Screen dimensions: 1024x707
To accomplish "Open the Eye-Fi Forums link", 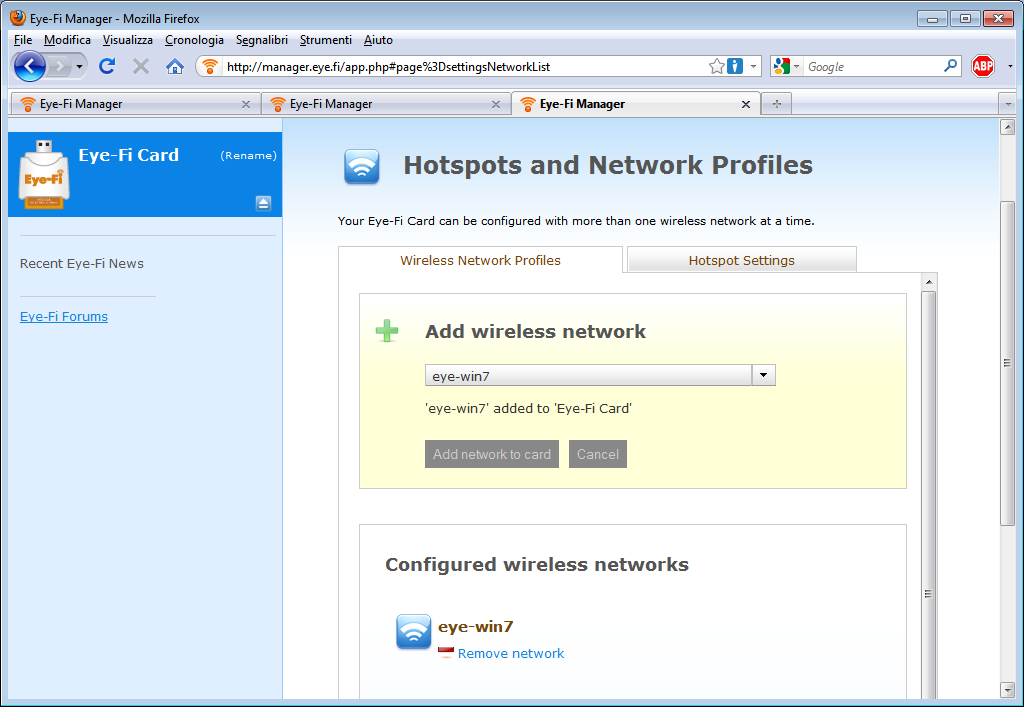I will tap(64, 317).
